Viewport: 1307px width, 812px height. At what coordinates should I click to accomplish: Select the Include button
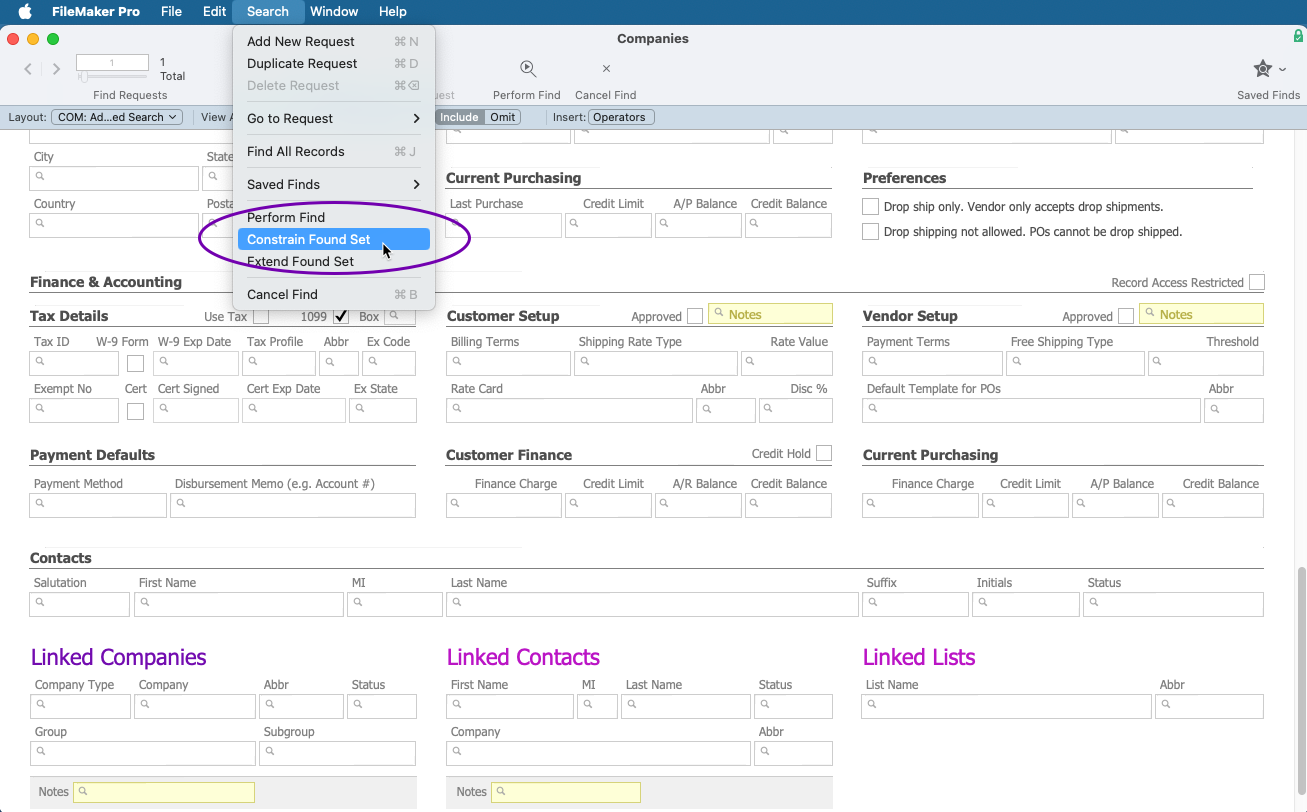[x=459, y=117]
